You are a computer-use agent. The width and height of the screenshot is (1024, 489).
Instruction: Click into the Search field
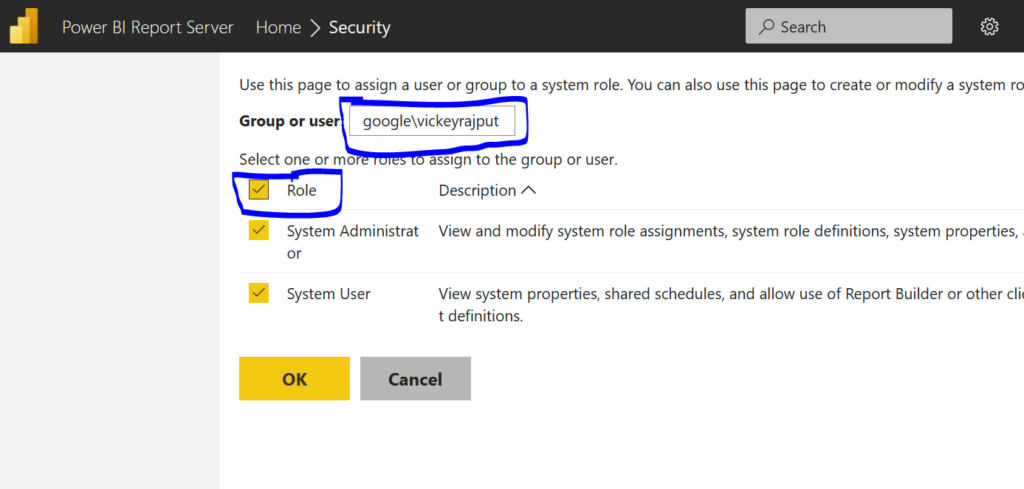(849, 27)
